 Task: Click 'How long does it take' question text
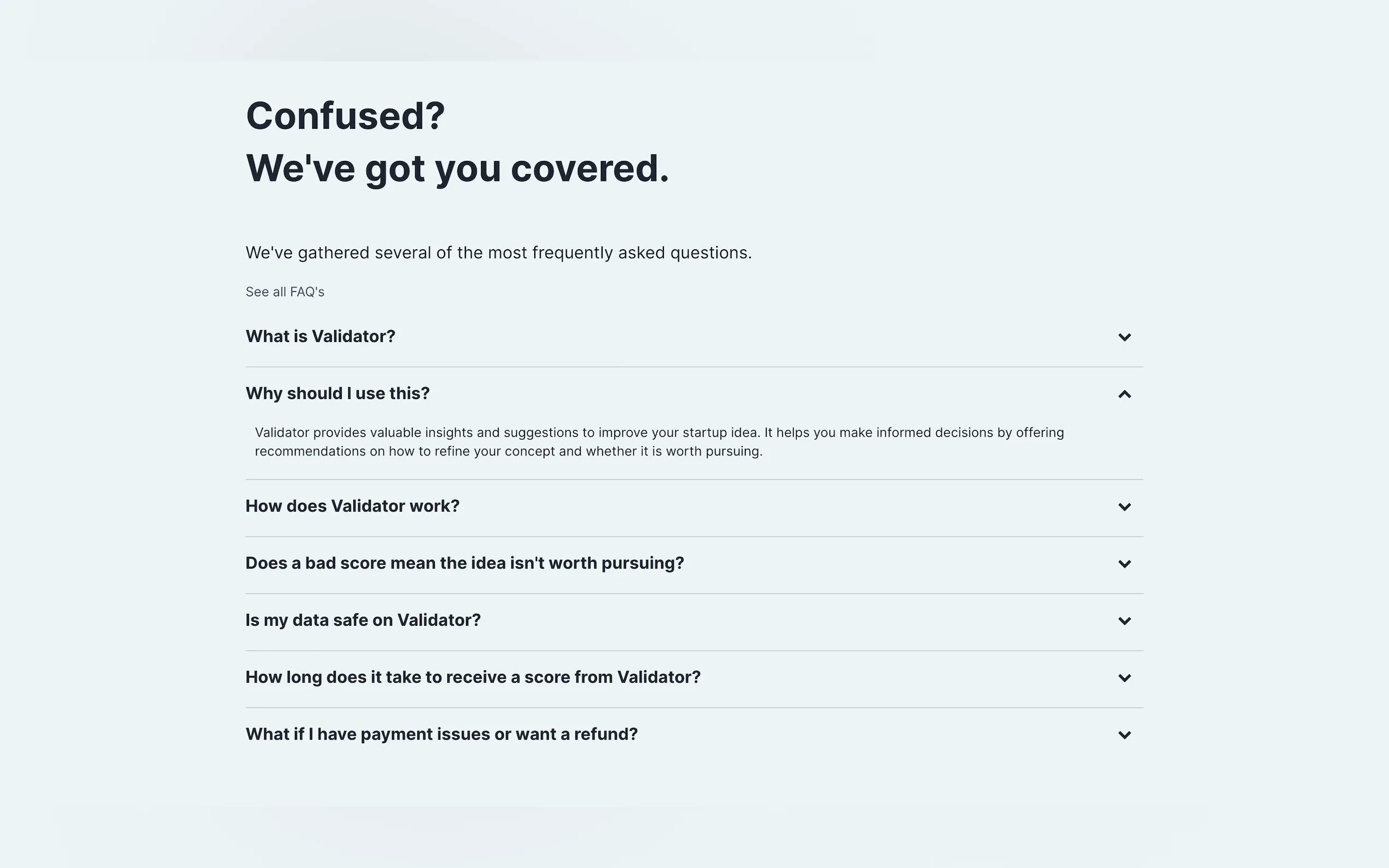click(x=472, y=677)
